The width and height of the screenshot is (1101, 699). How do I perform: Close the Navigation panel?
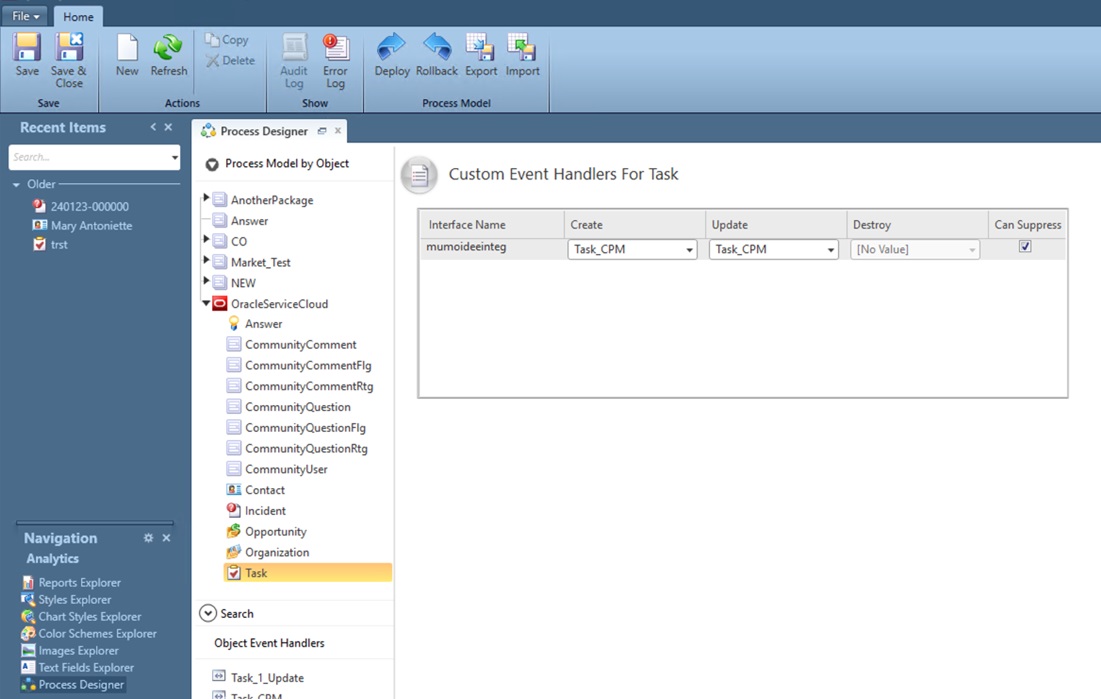166,538
